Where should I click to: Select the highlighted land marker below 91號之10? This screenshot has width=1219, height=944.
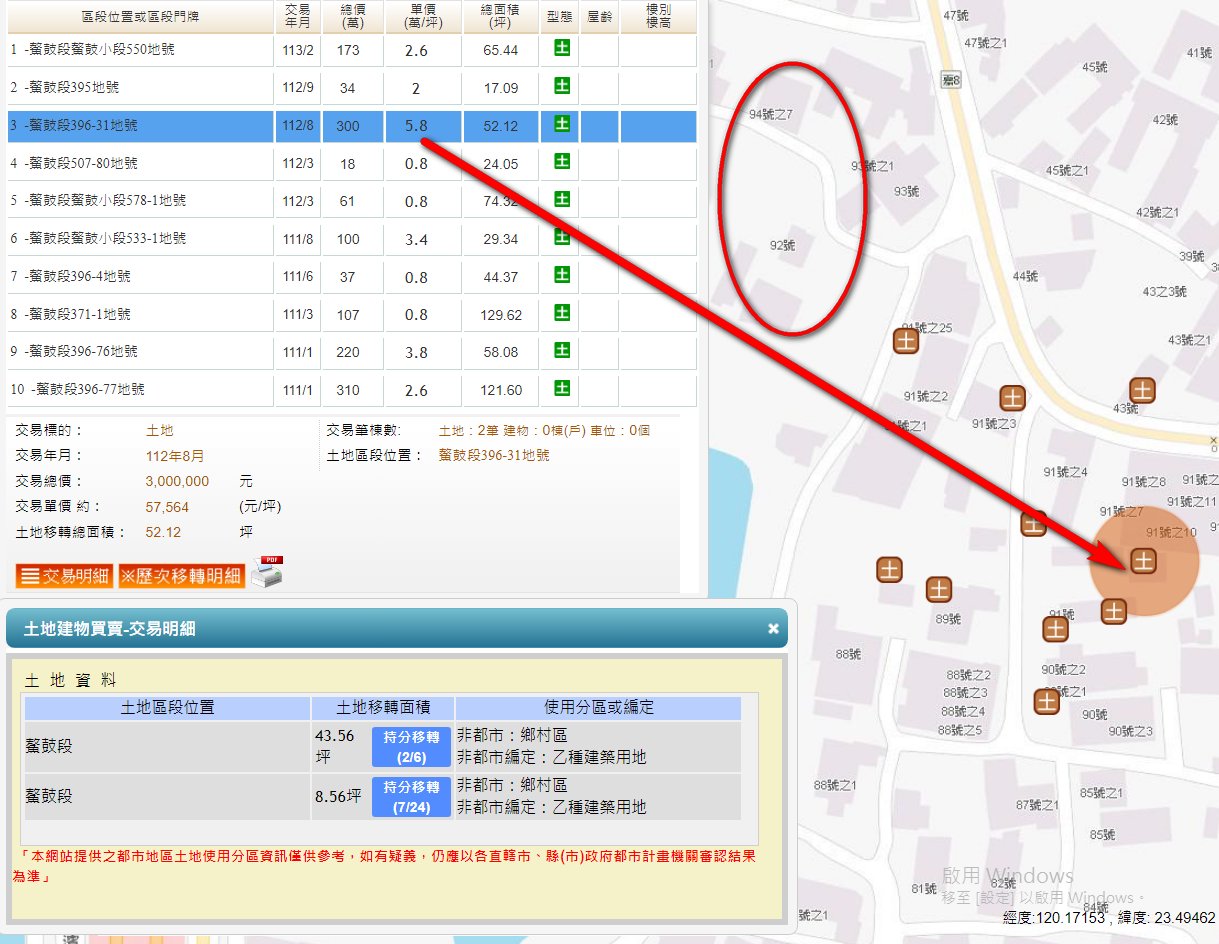[x=1143, y=561]
